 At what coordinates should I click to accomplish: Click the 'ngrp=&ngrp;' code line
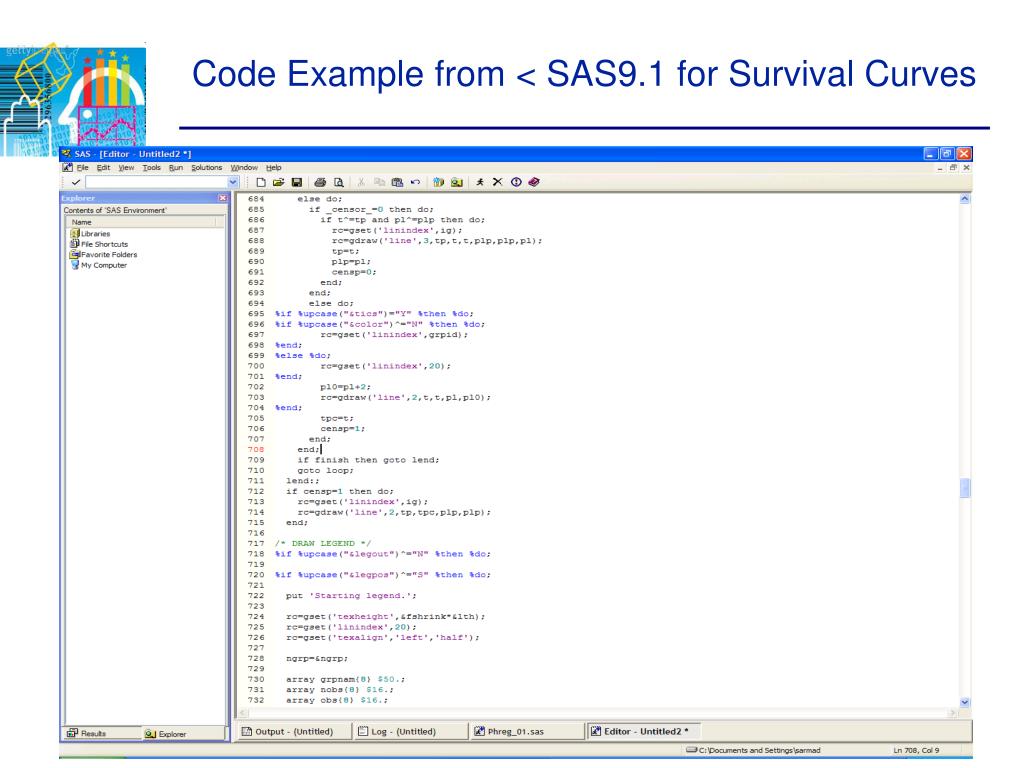pyautogui.click(x=317, y=658)
